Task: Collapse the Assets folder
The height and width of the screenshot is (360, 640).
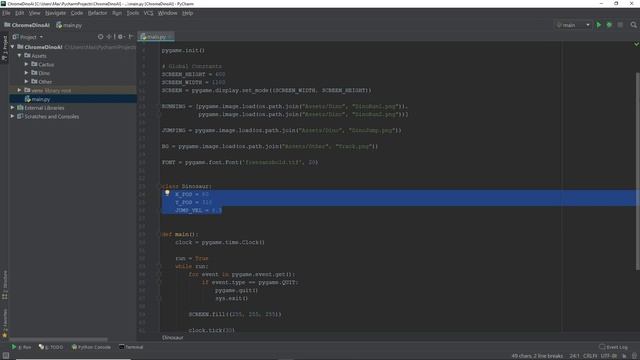Action: [x=19, y=56]
